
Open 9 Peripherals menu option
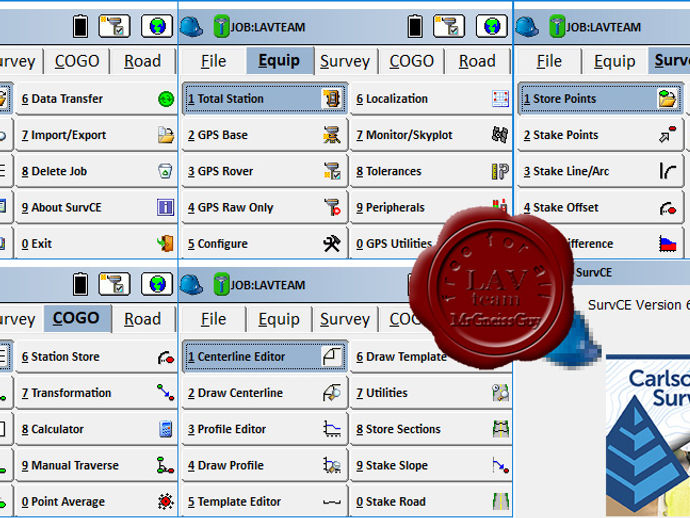coord(431,207)
